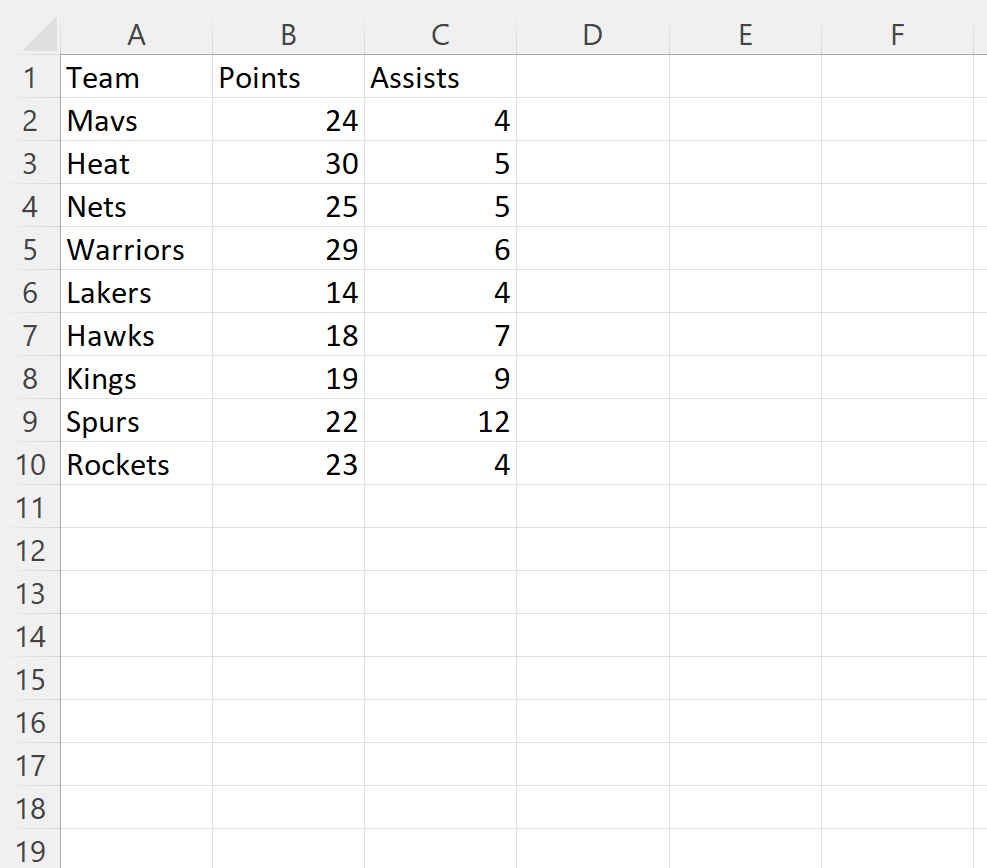This screenshot has width=987, height=868.
Task: Select row 15 header
Action: pyautogui.click(x=30, y=680)
